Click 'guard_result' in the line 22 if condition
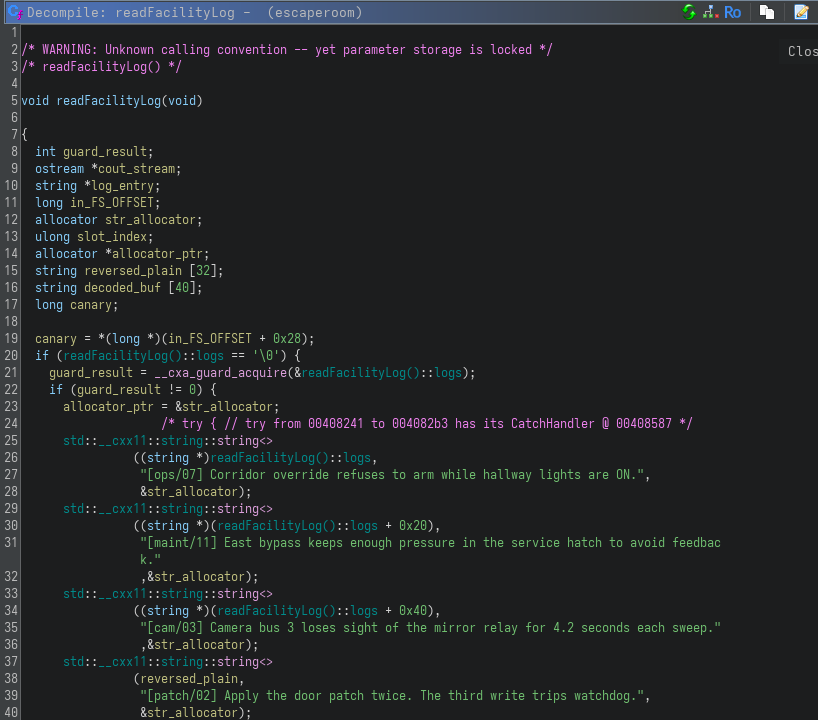The height and width of the screenshot is (720, 818). 119,390
